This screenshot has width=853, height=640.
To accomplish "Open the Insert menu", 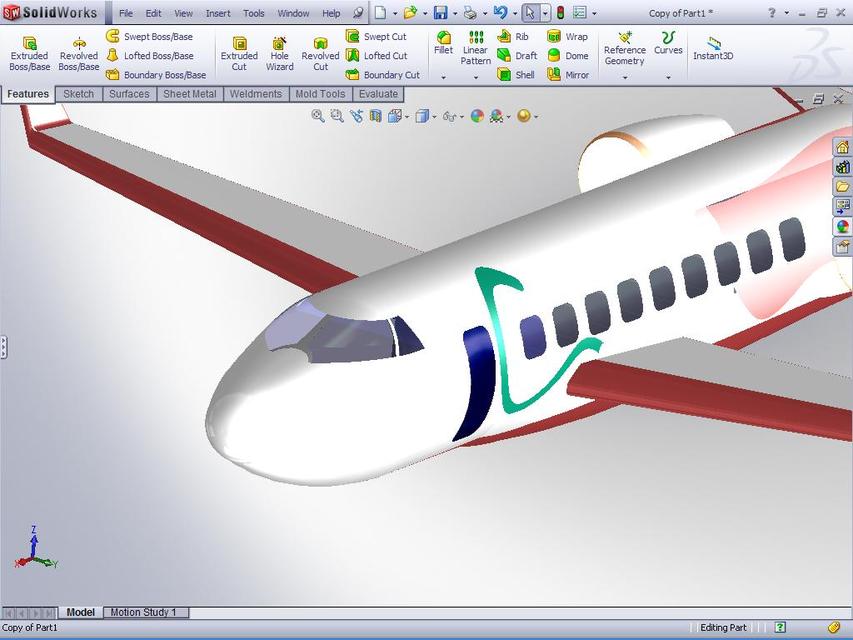I will point(218,13).
